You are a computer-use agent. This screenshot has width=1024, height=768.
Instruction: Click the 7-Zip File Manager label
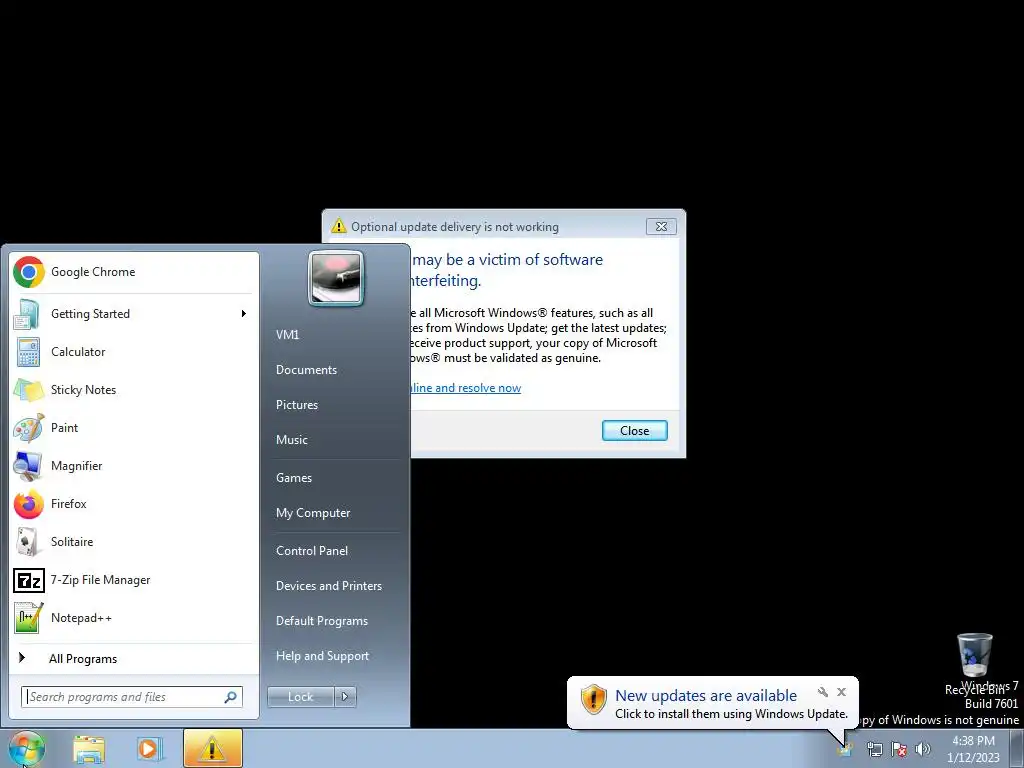tap(101, 580)
